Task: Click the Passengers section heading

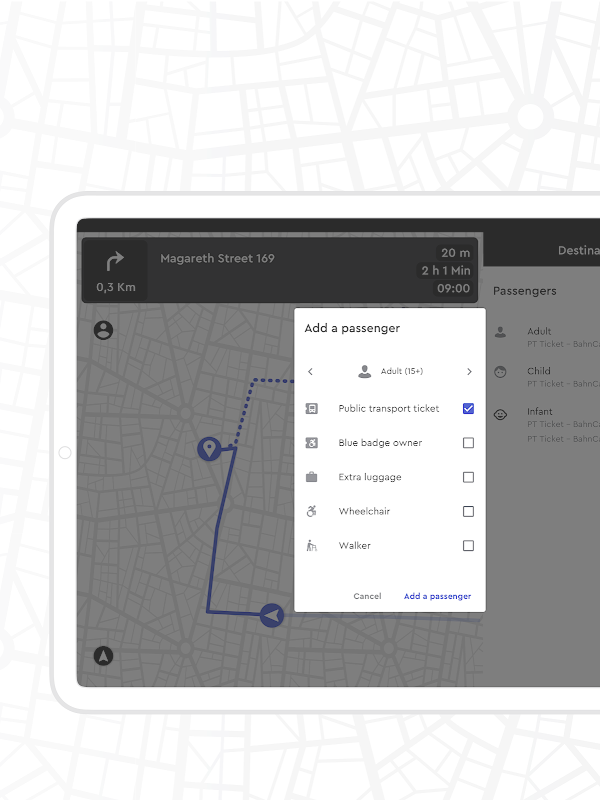Action: pyautogui.click(x=524, y=291)
